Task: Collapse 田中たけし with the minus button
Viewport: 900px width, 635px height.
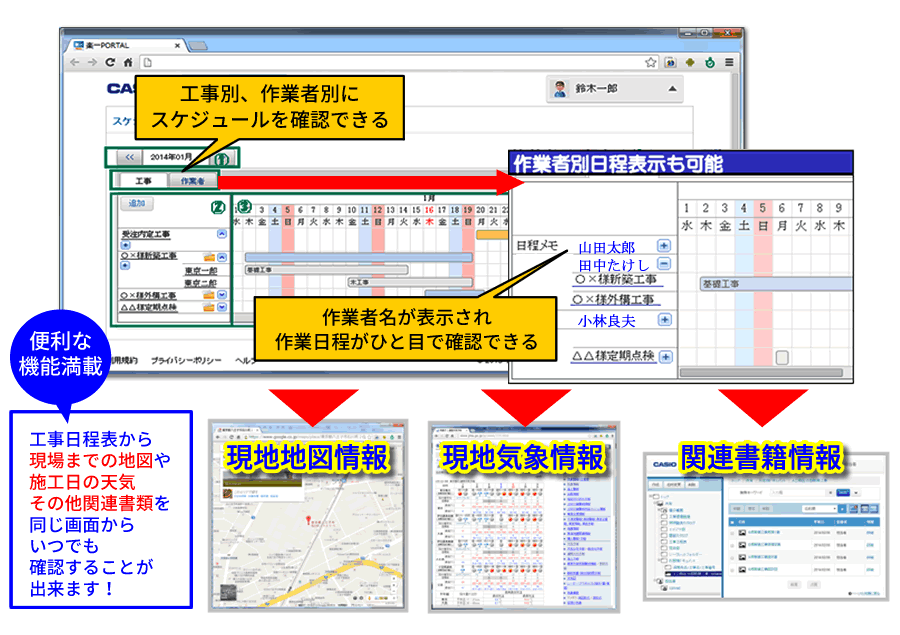Action: tap(664, 265)
